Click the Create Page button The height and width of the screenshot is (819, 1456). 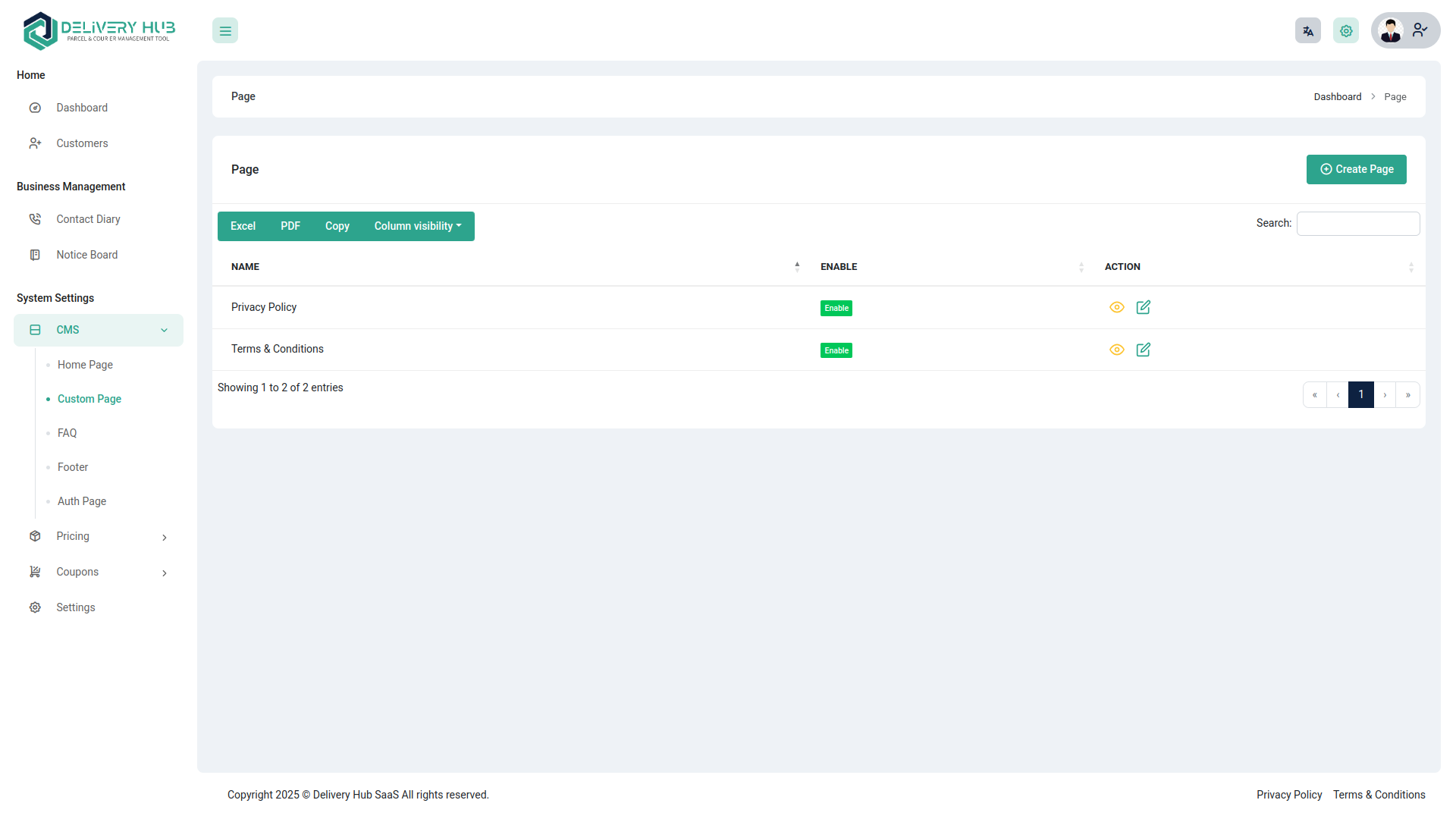[1356, 169]
